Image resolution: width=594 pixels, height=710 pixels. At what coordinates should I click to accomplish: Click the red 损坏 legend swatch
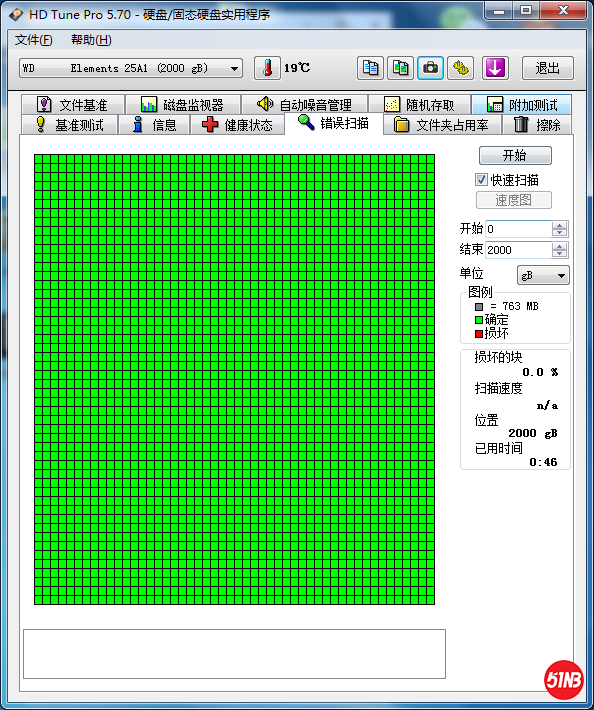click(479, 334)
